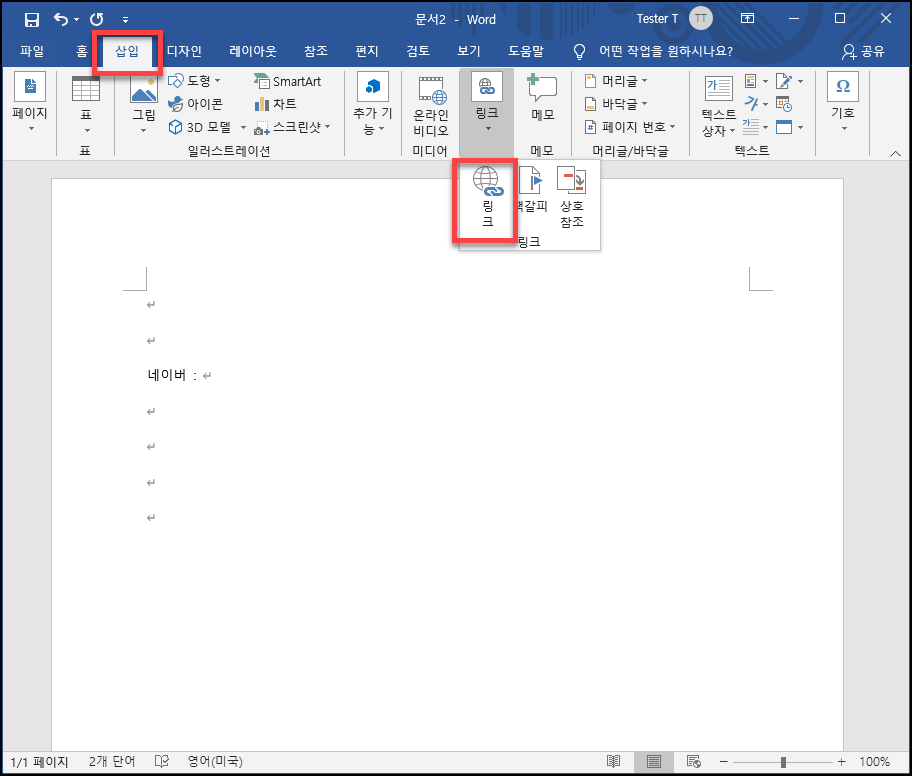The height and width of the screenshot is (776, 912).
Task: Switch to Read Mode view
Action: pos(614,761)
